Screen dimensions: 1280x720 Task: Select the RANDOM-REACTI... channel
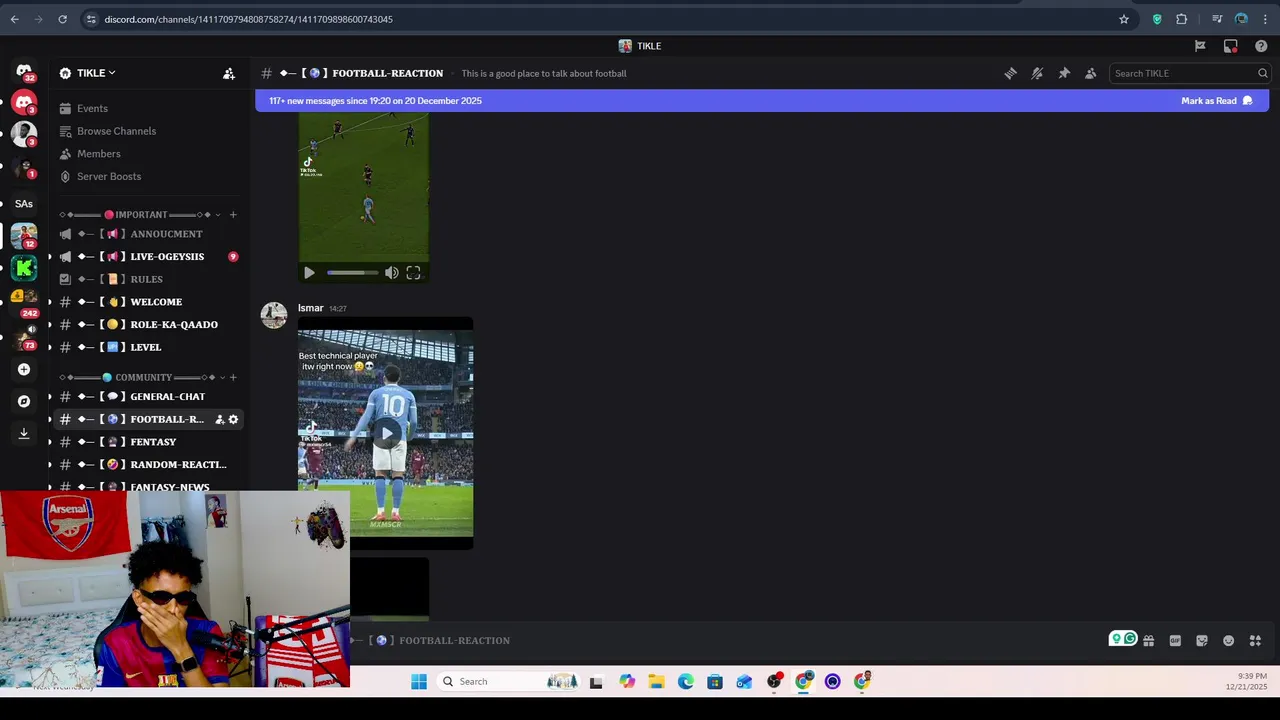146,464
